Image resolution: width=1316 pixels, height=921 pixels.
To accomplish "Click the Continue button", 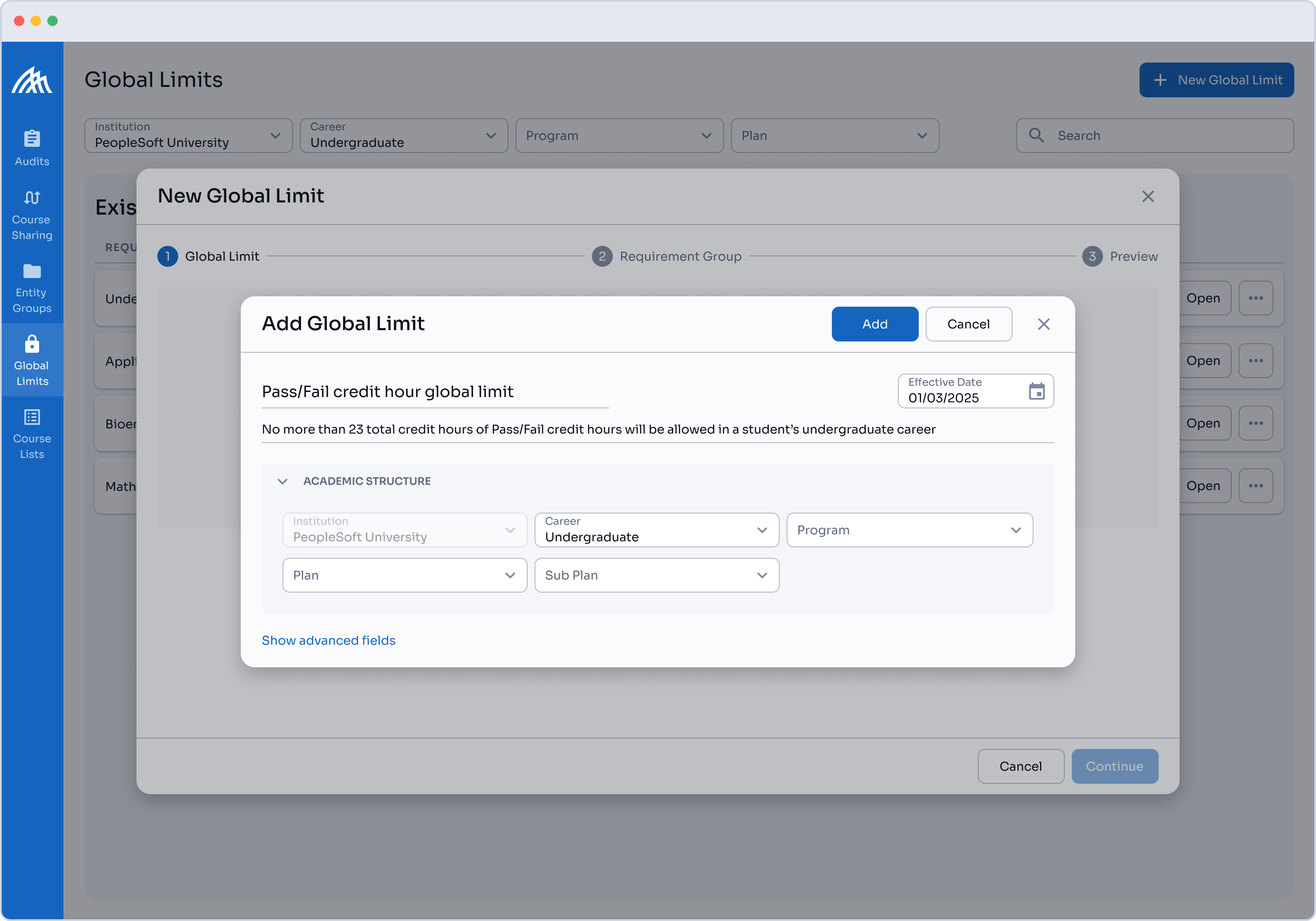I will tap(1115, 766).
